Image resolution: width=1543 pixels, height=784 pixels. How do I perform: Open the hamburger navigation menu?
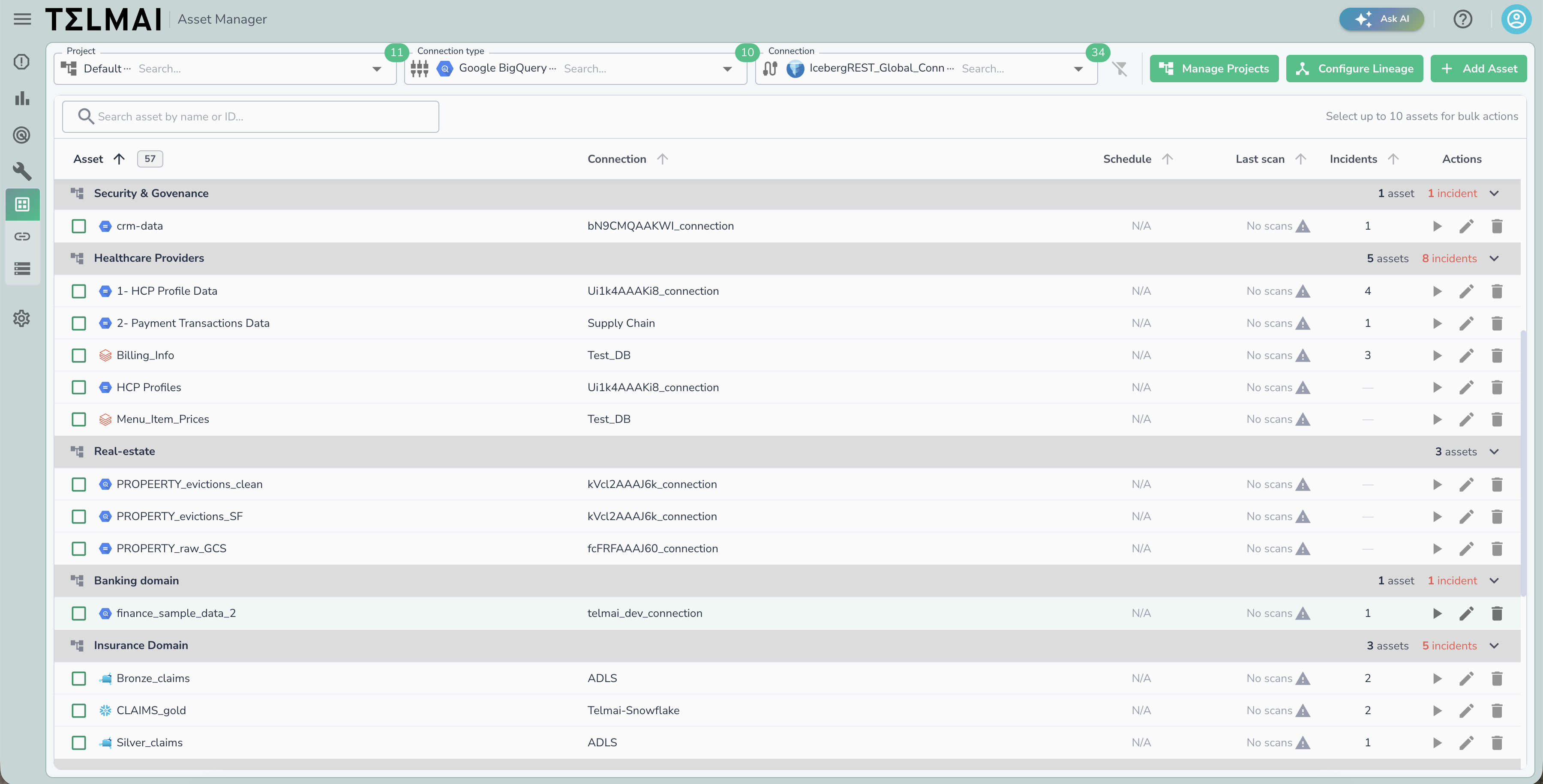22,19
